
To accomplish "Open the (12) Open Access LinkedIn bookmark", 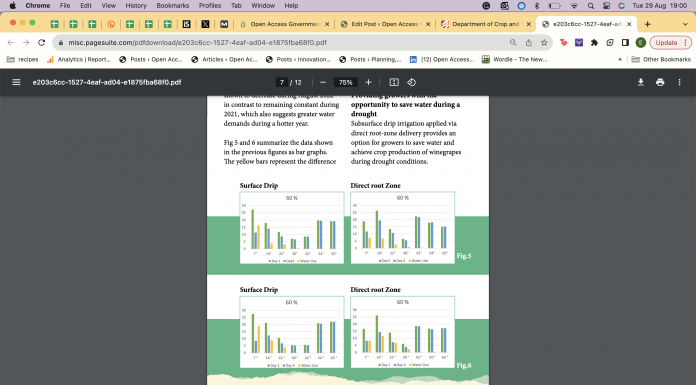I will pyautogui.click(x=442, y=60).
